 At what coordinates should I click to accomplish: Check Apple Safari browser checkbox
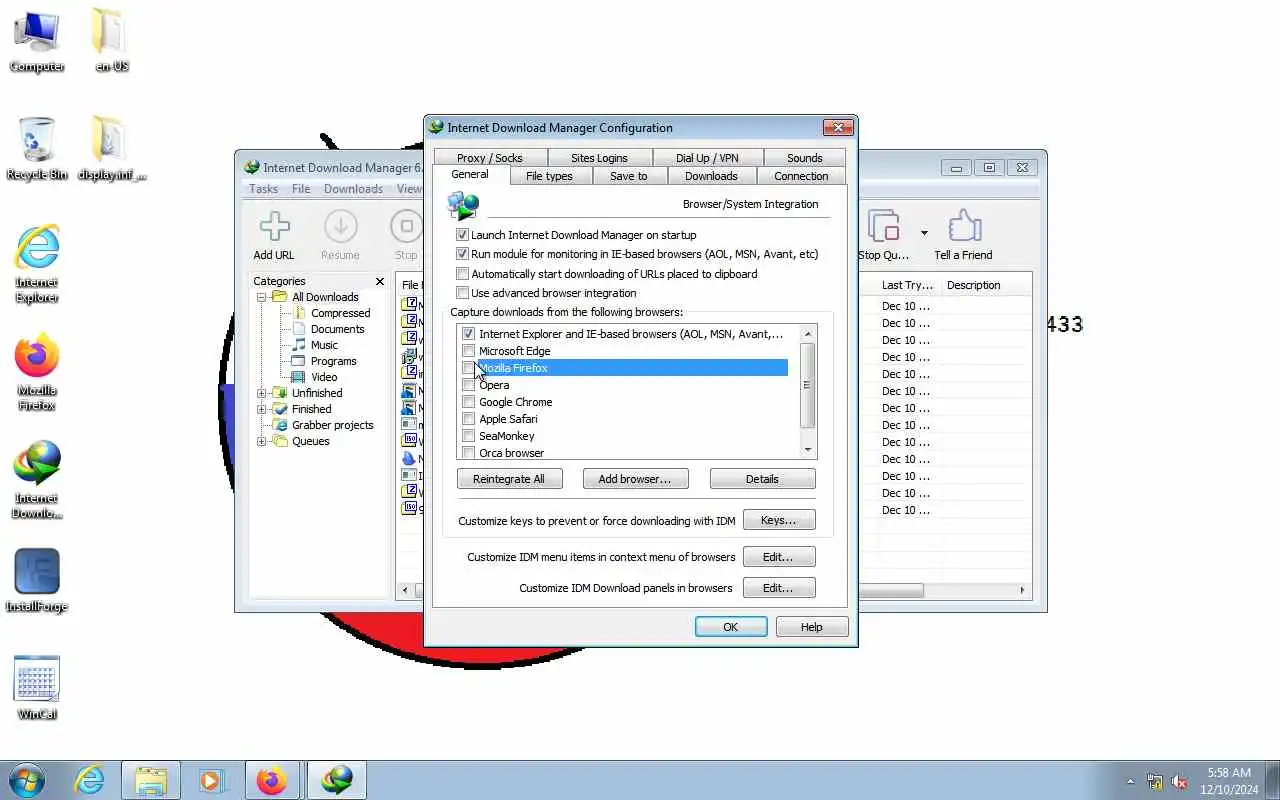pyautogui.click(x=469, y=419)
